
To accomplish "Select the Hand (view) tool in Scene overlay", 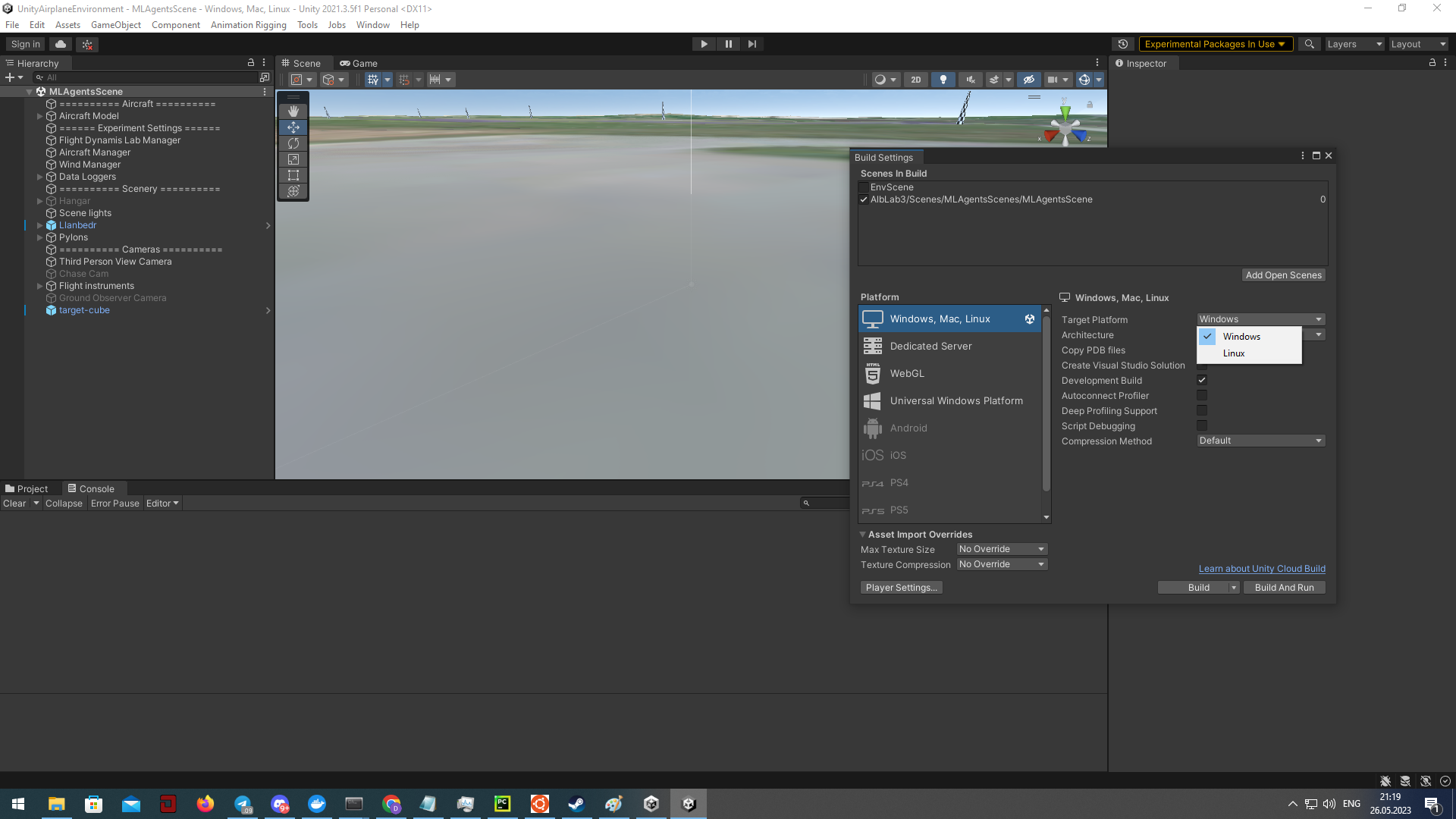I will click(293, 111).
